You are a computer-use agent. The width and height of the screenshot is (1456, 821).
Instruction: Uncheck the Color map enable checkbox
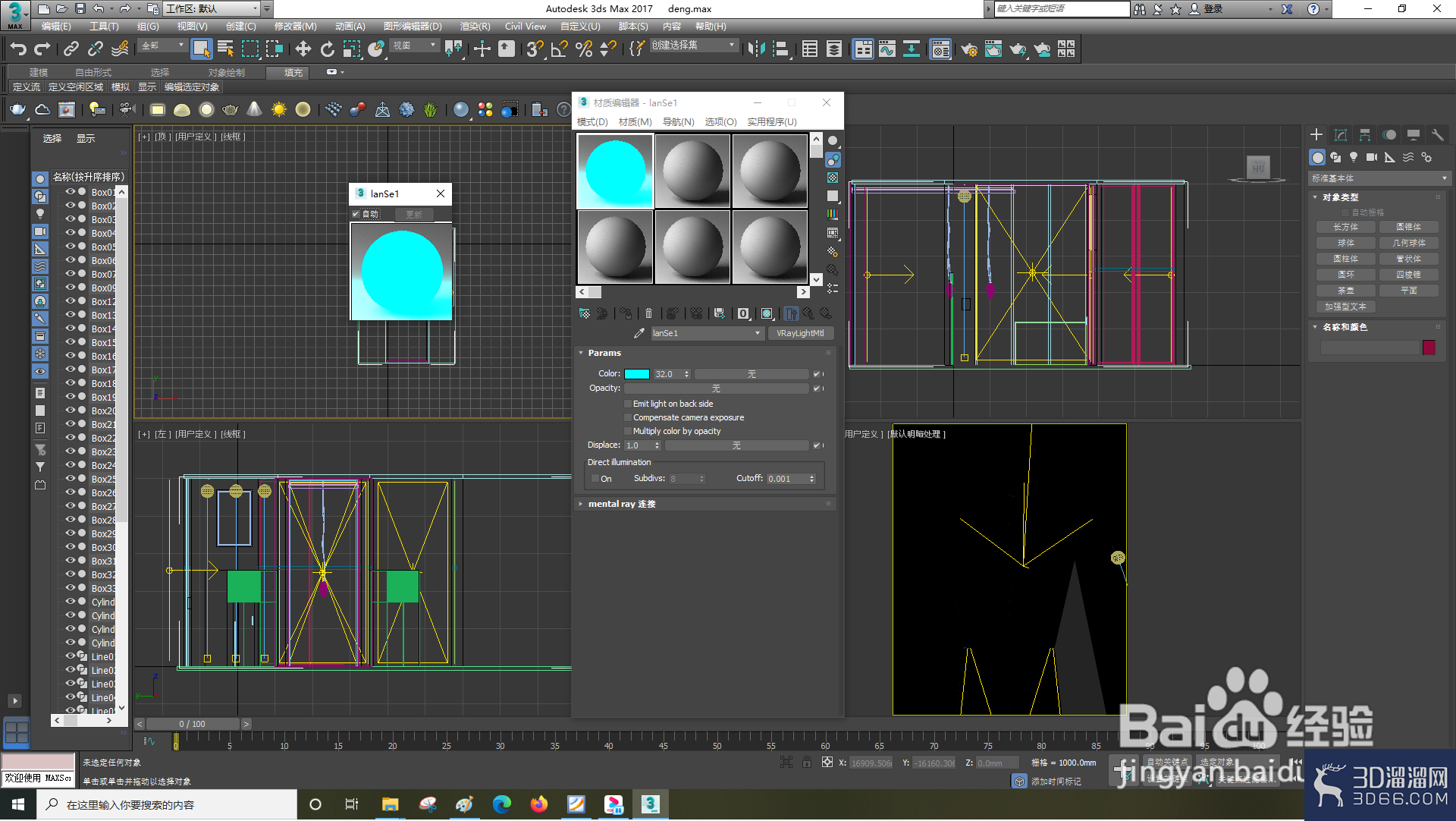pos(817,374)
